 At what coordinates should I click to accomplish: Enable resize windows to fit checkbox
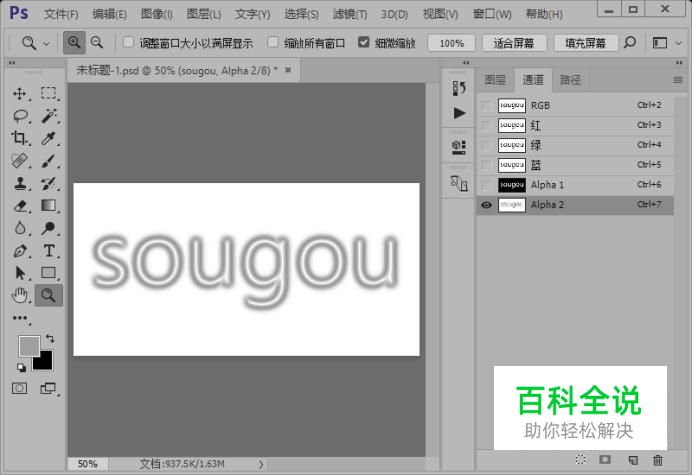click(x=128, y=42)
